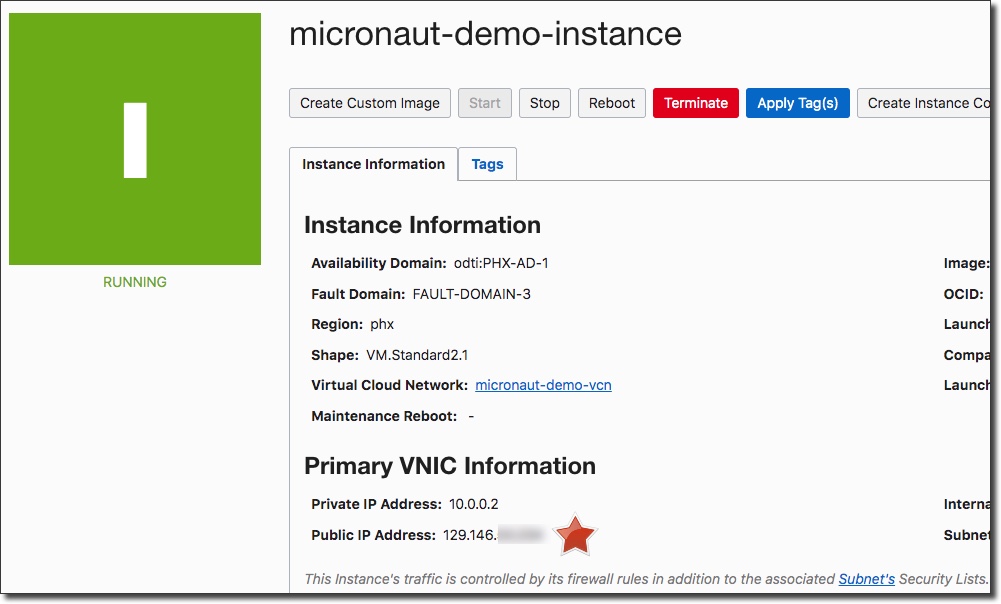Reboot the micronaut-demo-instance

[612, 103]
